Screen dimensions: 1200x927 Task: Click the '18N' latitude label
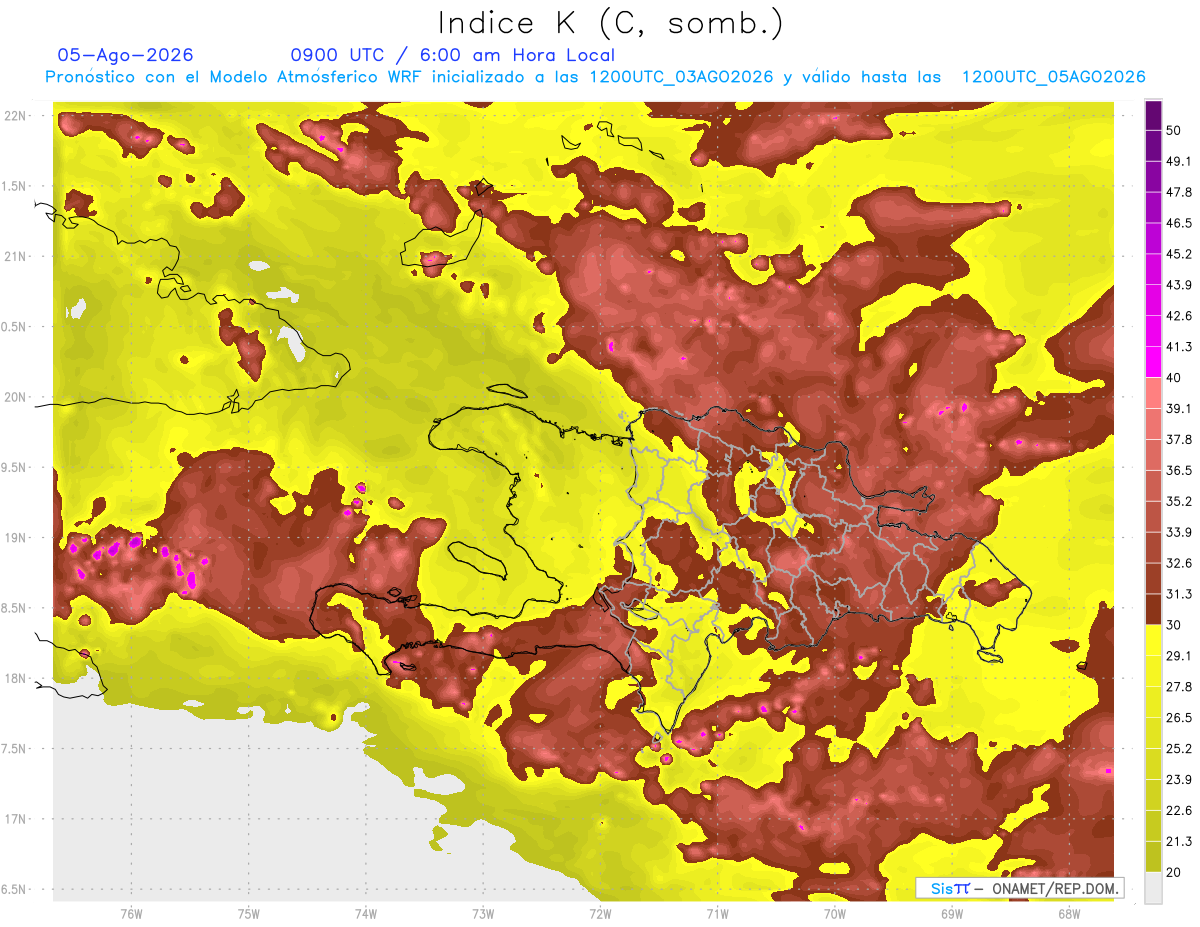click(16, 678)
